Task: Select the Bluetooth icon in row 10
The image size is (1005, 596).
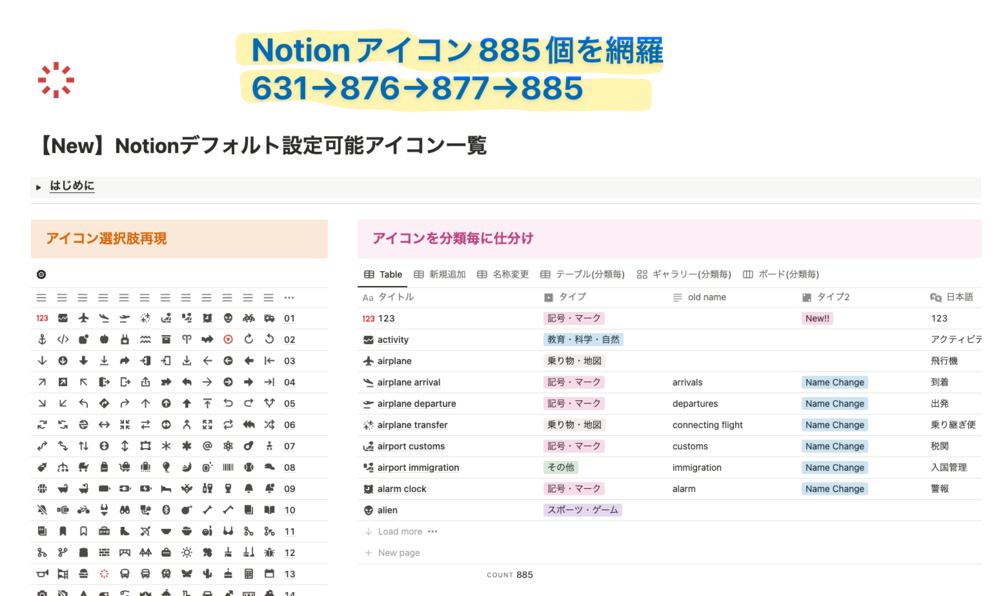Action: (x=166, y=510)
